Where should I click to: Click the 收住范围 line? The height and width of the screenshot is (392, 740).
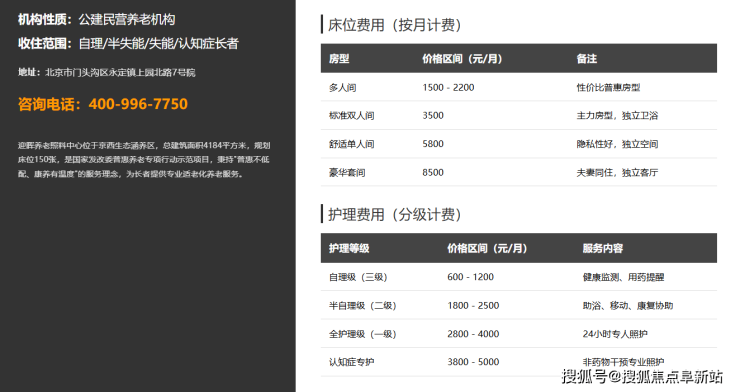coord(128,44)
